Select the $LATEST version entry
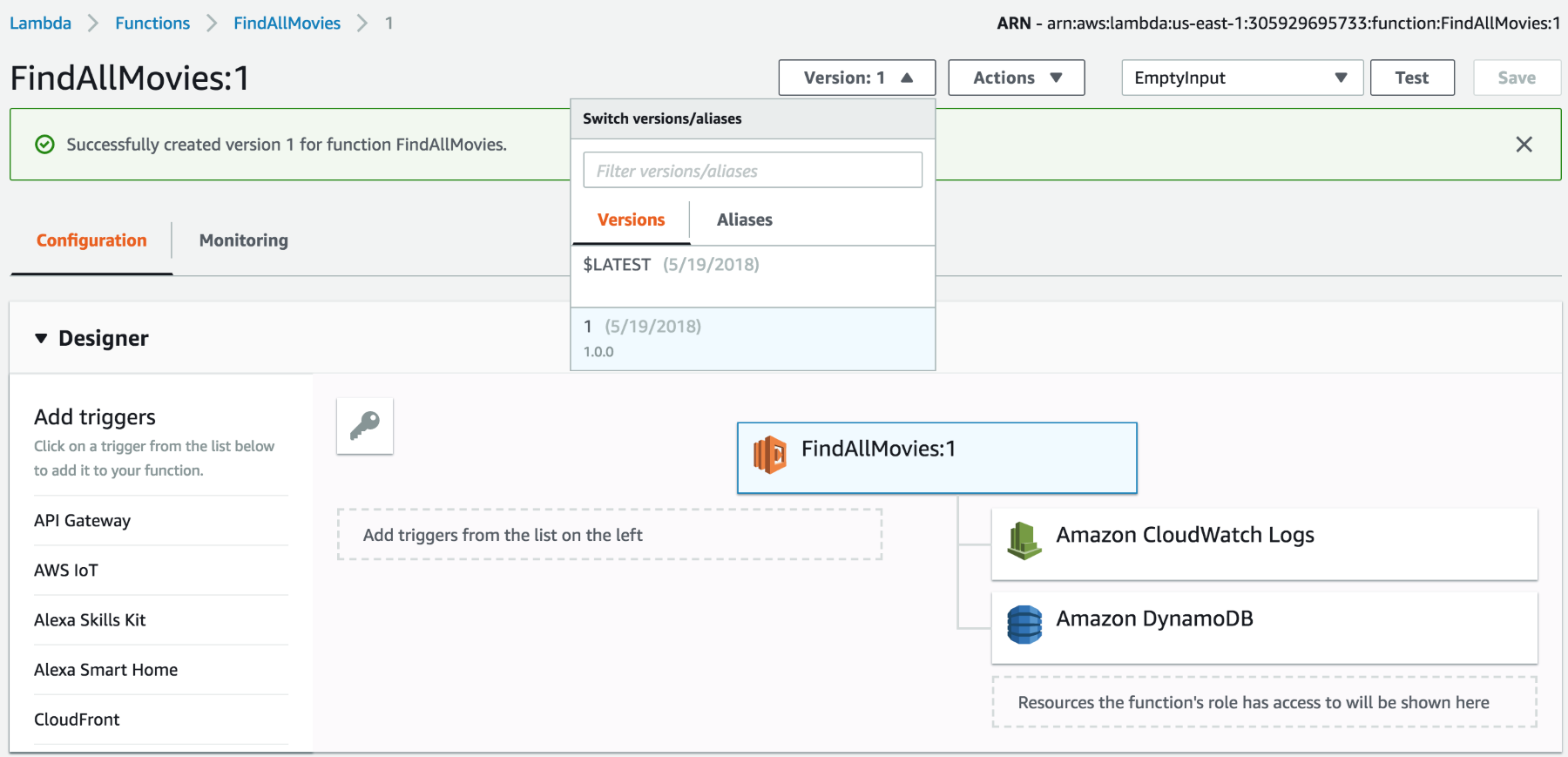This screenshot has height=757, width=1568. (753, 276)
